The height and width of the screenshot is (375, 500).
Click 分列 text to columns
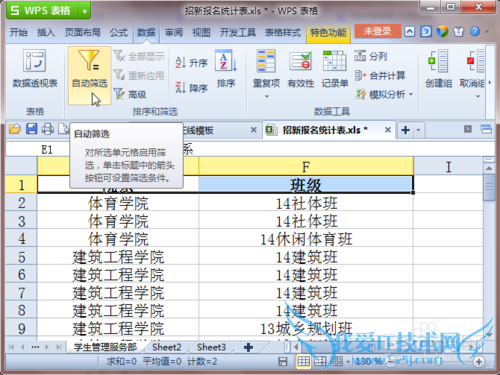point(371,56)
